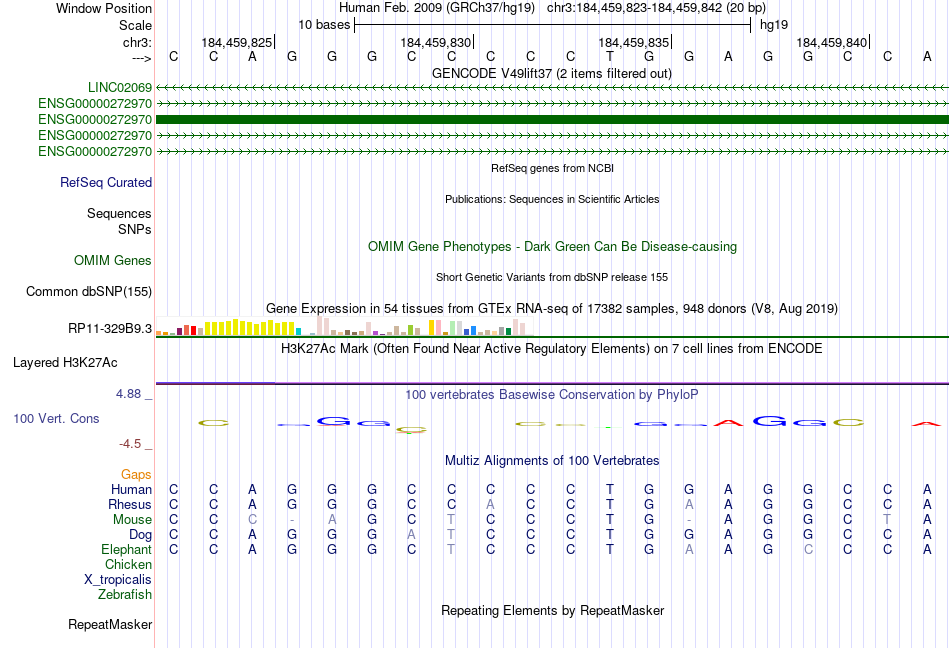Click the Scale label in the left margin

click(135, 25)
